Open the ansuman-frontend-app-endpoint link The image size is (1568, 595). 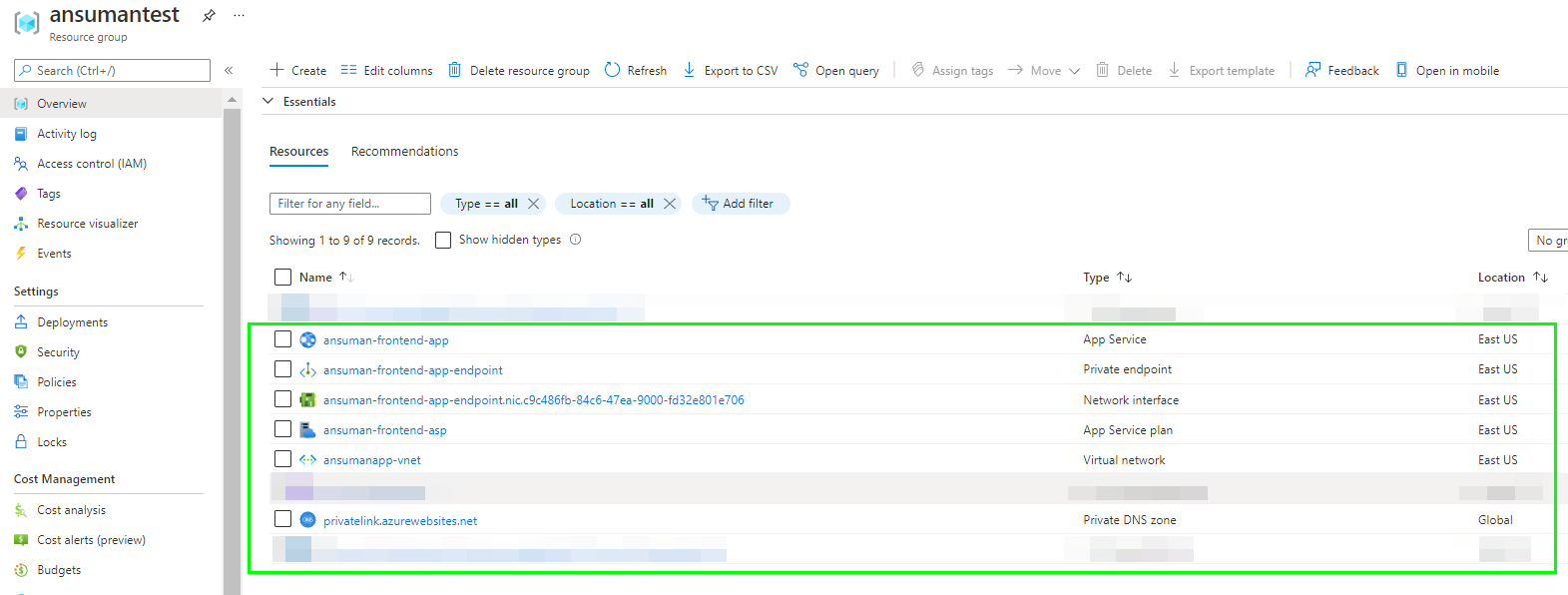click(412, 370)
